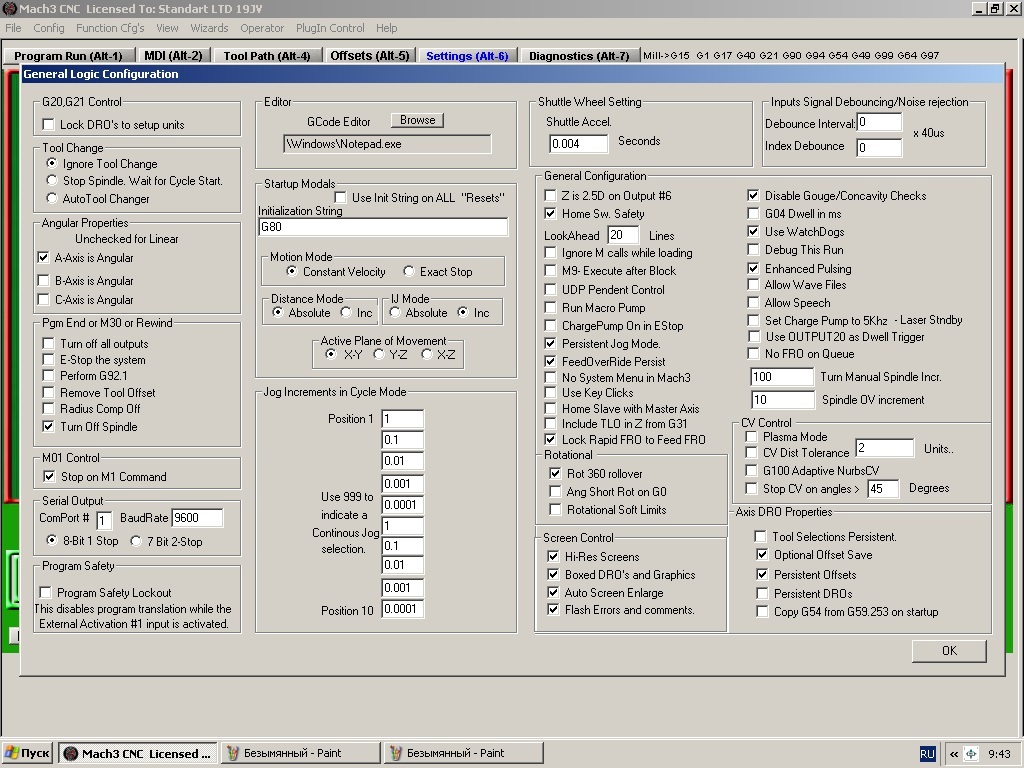Select Y-Z active plane

point(378,354)
